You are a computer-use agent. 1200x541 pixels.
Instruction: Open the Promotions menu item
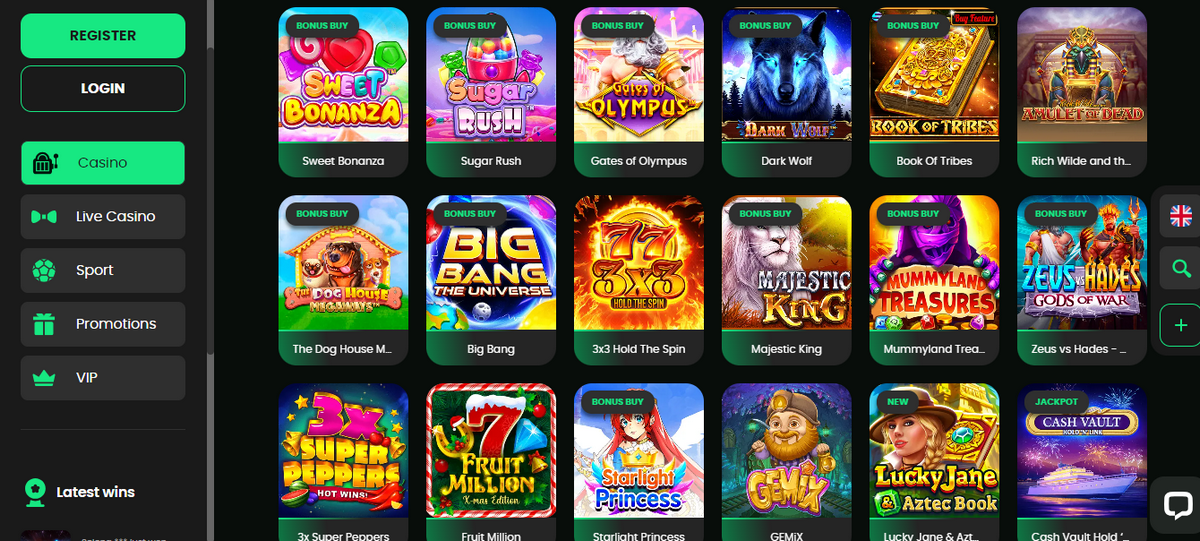pyautogui.click(x=103, y=324)
